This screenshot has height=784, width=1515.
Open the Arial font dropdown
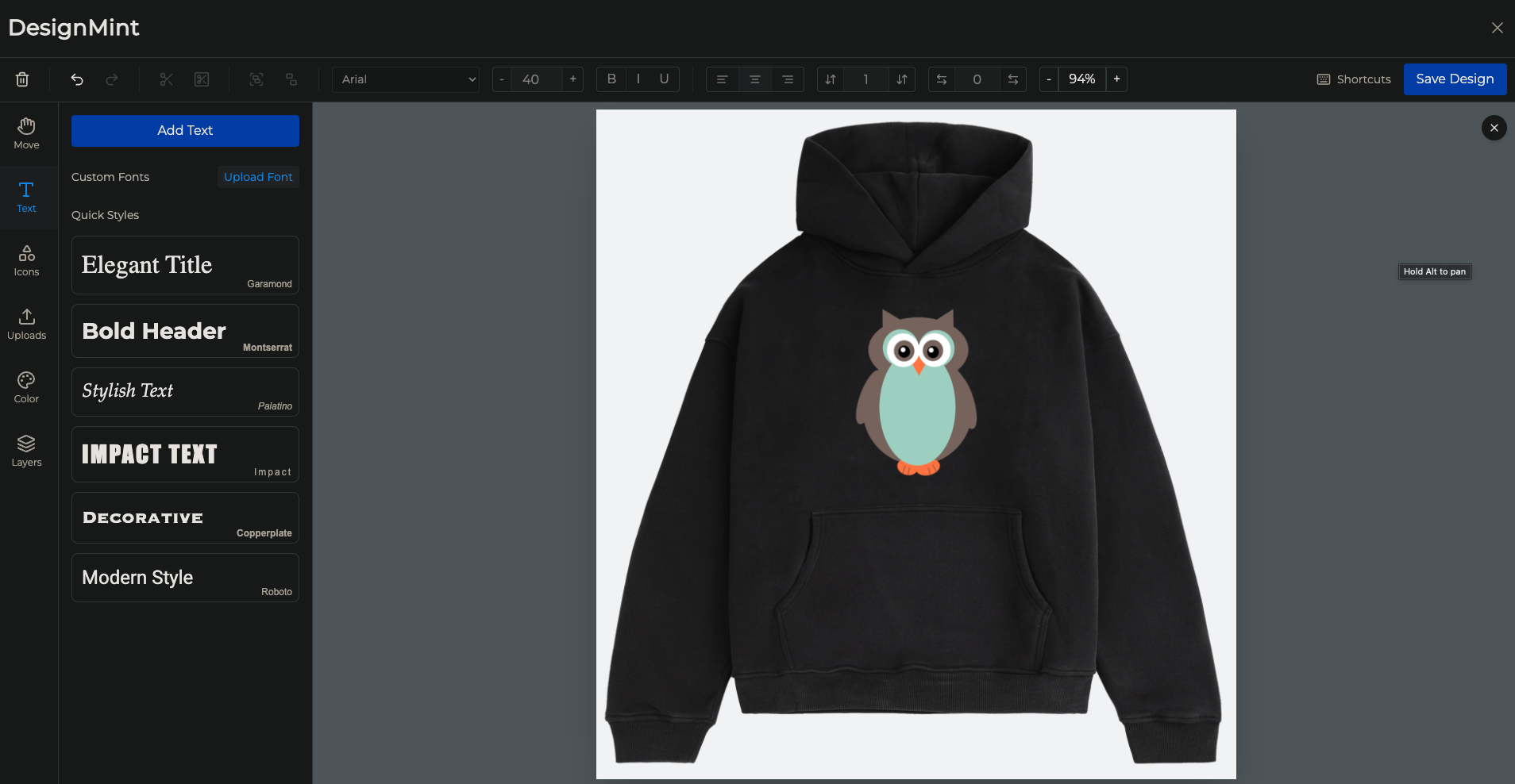[x=406, y=79]
